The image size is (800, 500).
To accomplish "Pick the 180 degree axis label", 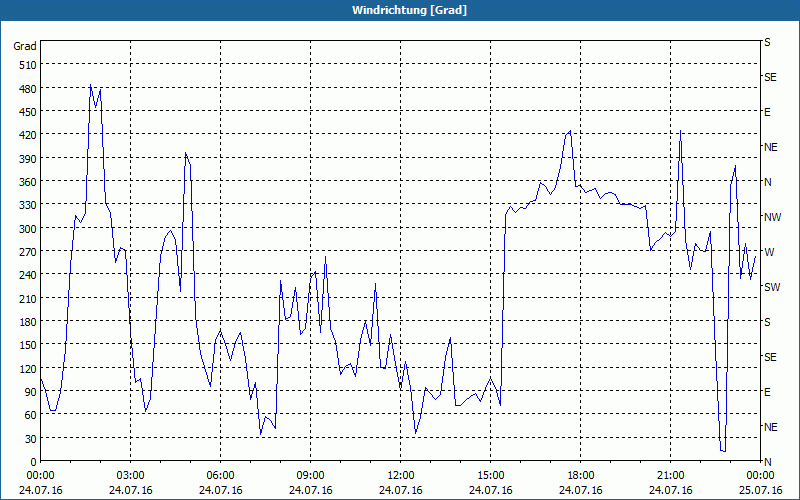I will click(28, 322).
